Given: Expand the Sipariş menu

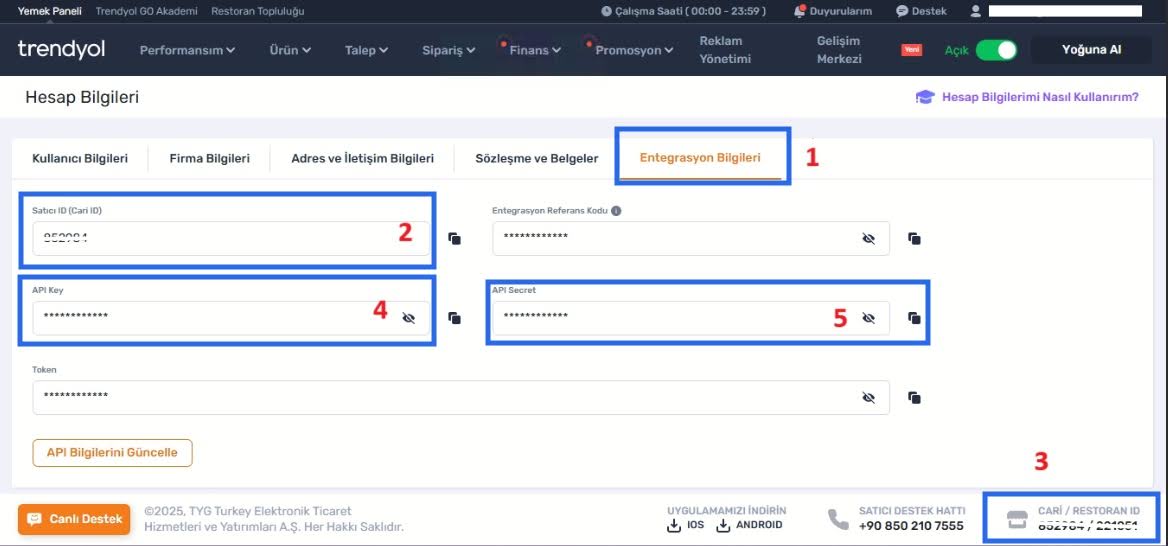Looking at the screenshot, I should click(x=448, y=50).
